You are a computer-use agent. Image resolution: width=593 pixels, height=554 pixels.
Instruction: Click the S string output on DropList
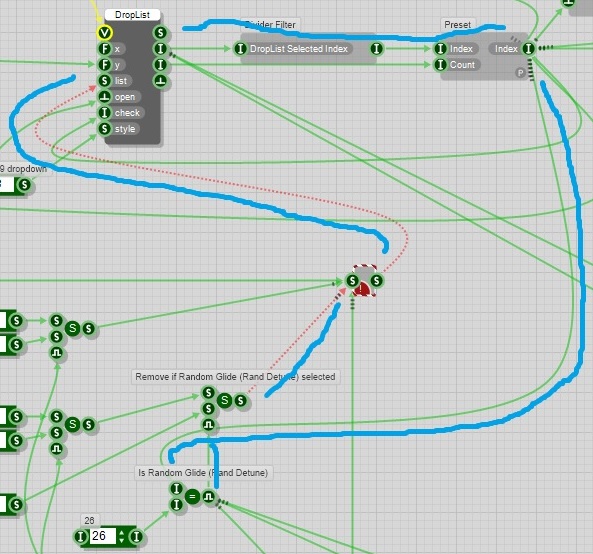click(160, 33)
